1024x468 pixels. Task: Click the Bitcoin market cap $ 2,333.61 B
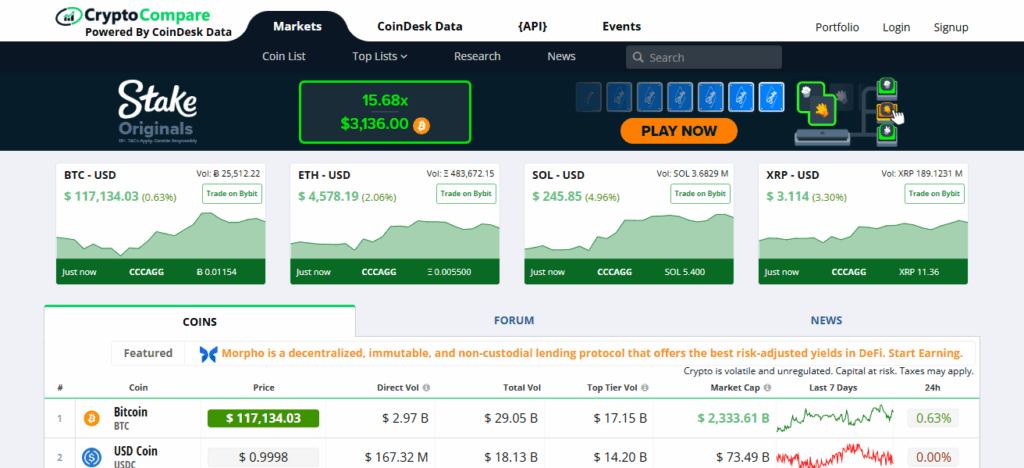[x=734, y=418]
